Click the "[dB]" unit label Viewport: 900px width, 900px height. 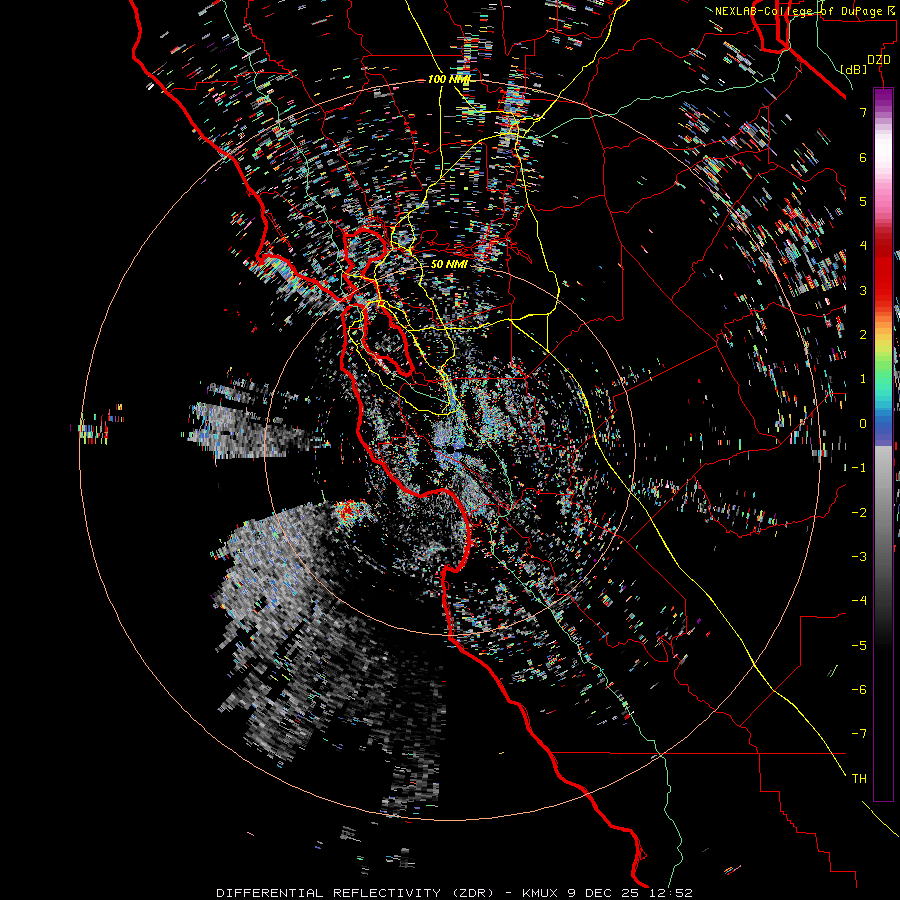pos(854,69)
